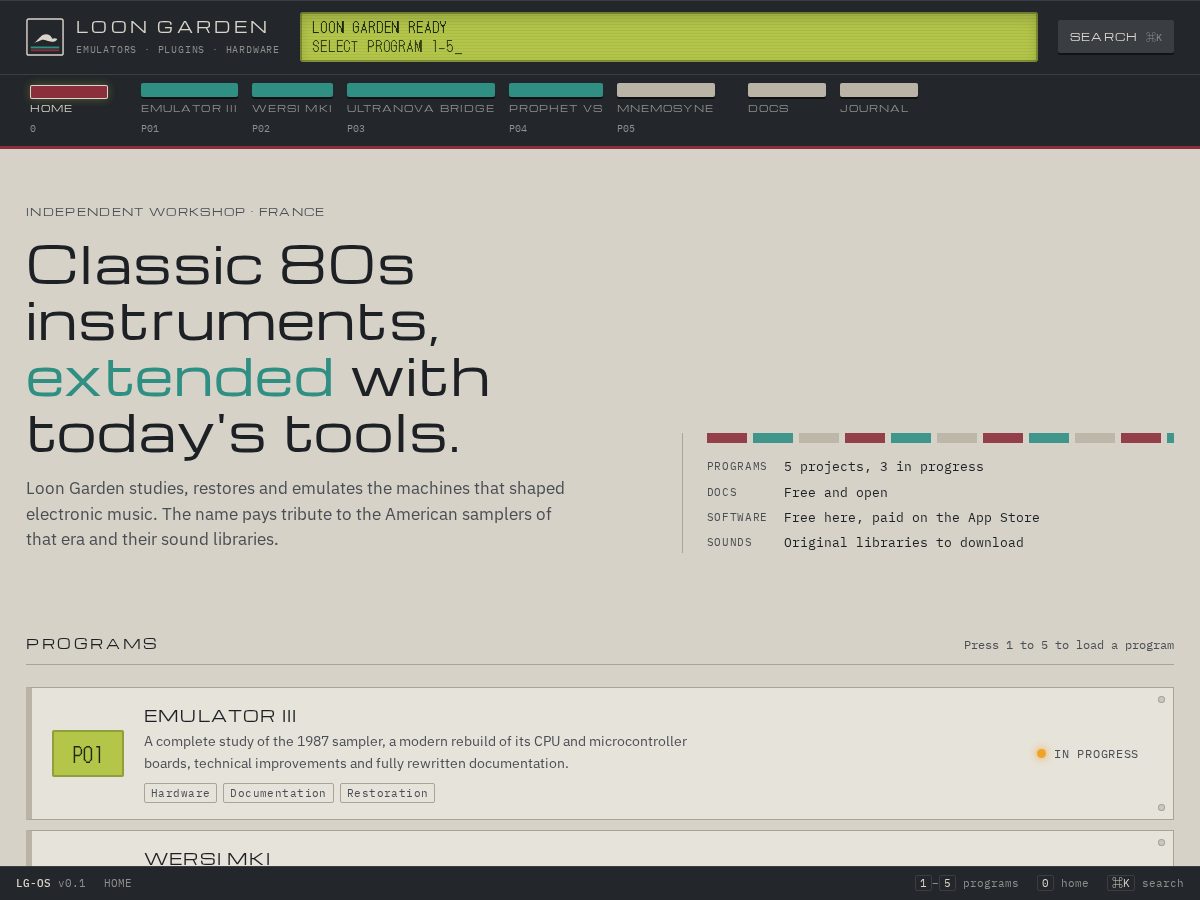Screen dimensions: 1200x900
Task: Click the "home" shortcut hint in footer
Action: 1063,883
